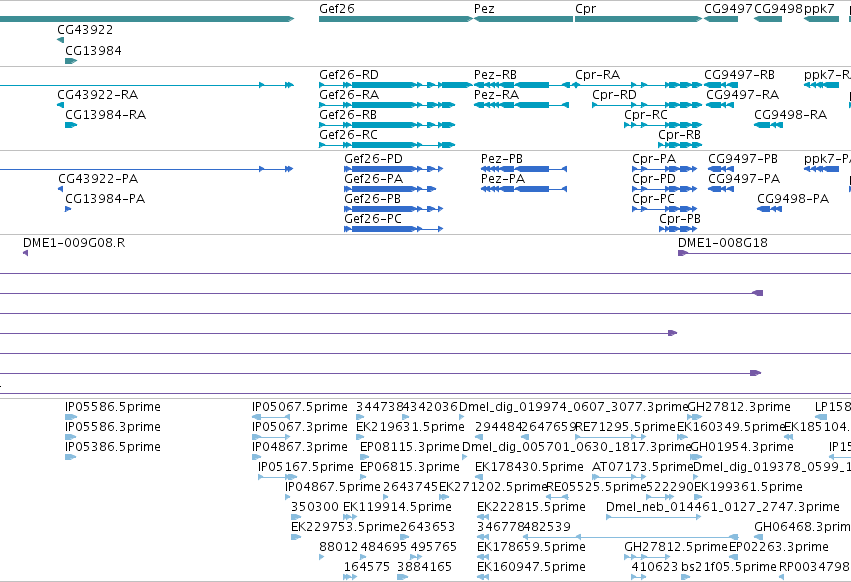Select the IP05067.5prime EST label
The width and height of the screenshot is (851, 582).
pyautogui.click(x=300, y=407)
